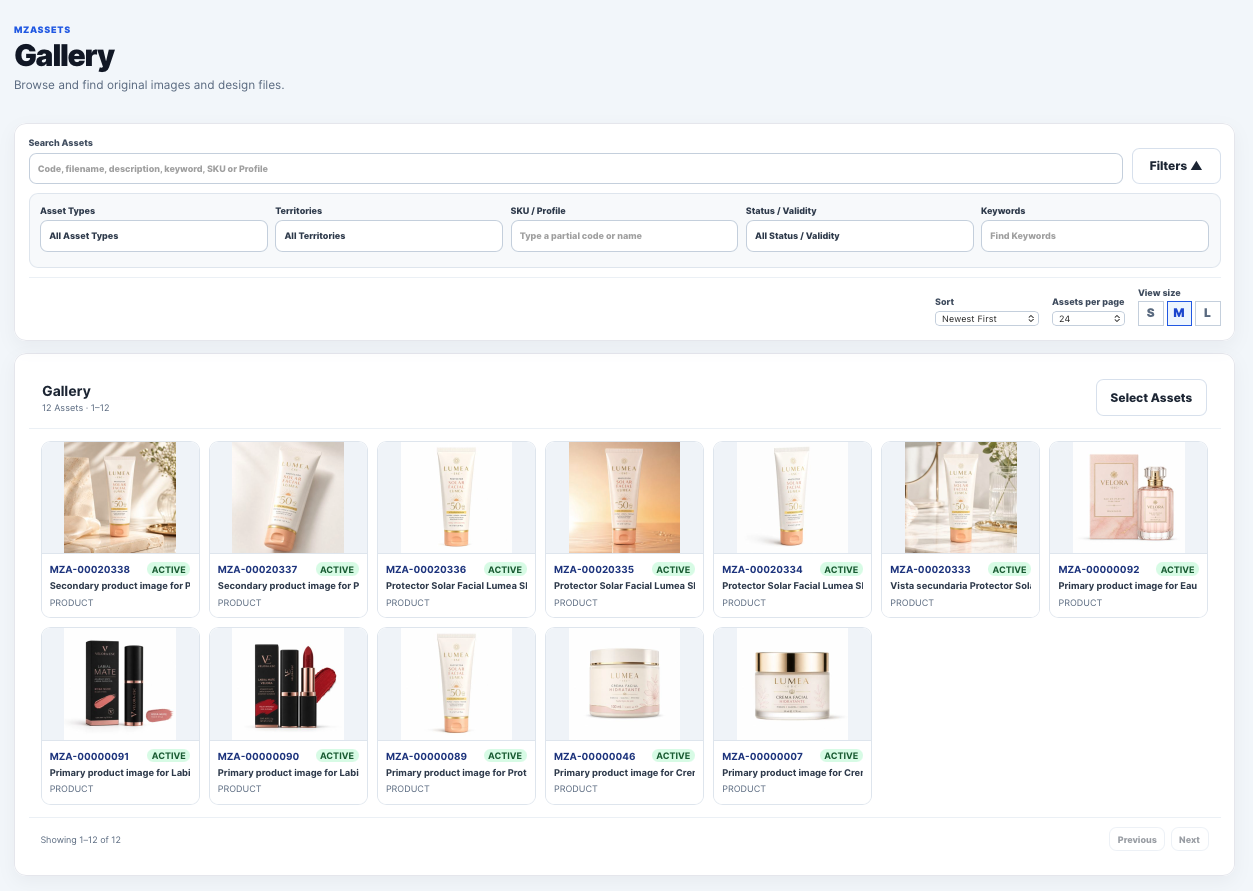Switch to large view size L
The height and width of the screenshot is (891, 1253).
point(1207,313)
